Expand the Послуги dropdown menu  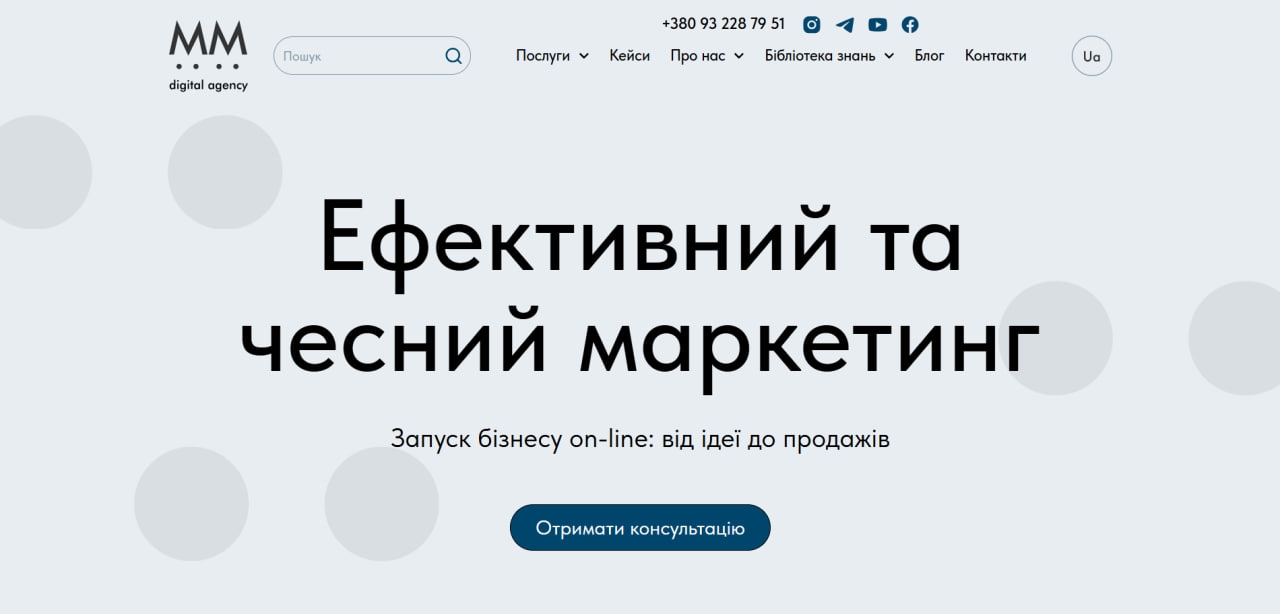click(x=552, y=56)
